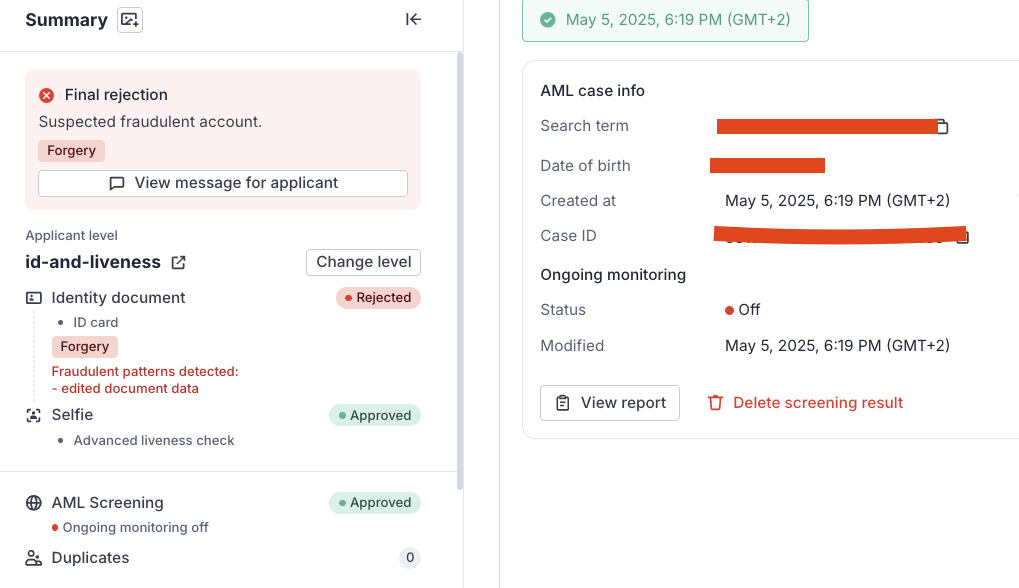This screenshot has height=588, width=1019.
Task: Click the add image icon beside Summary
Action: (130, 20)
